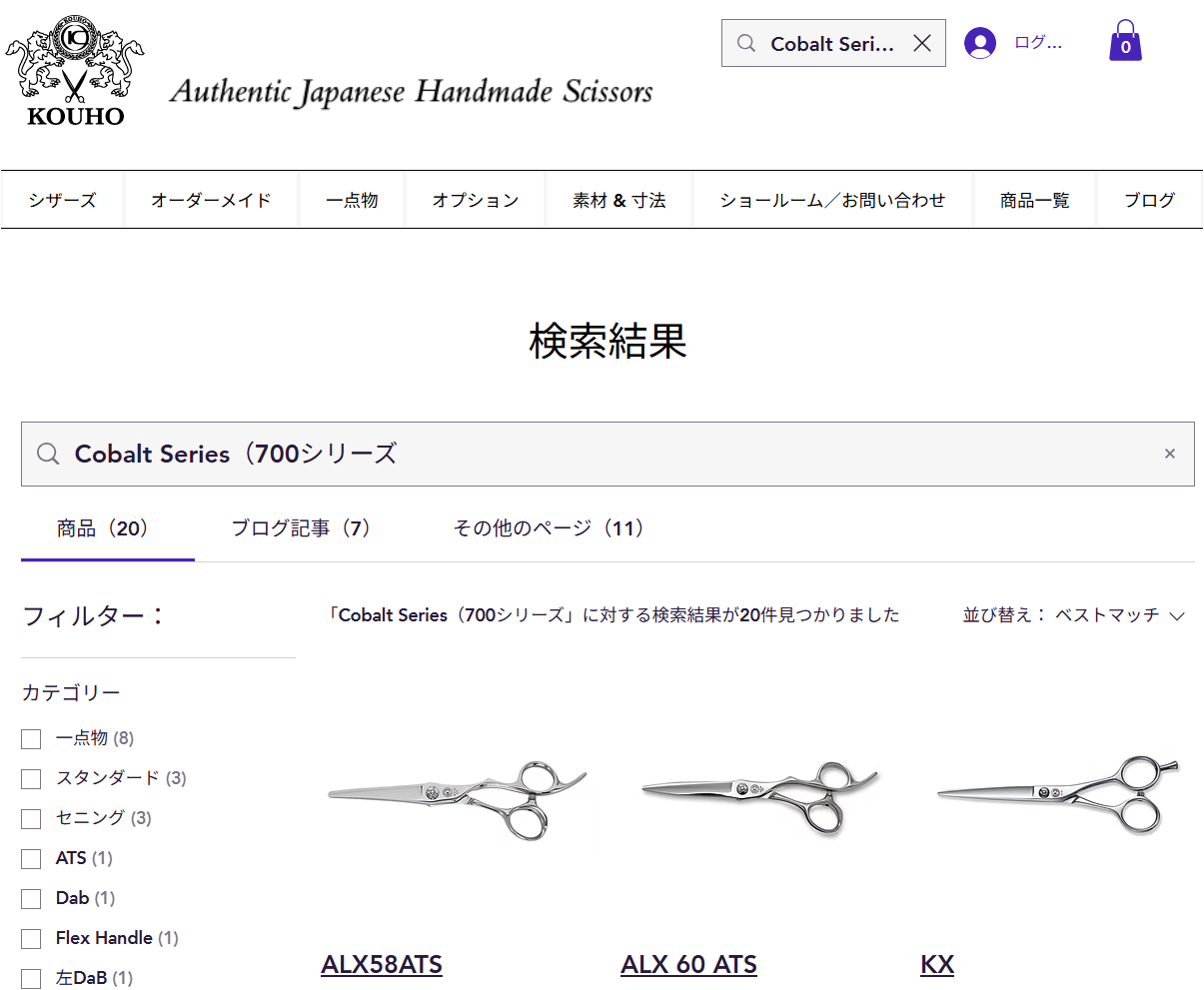Open the 素材 & 寸法 menu

619,200
